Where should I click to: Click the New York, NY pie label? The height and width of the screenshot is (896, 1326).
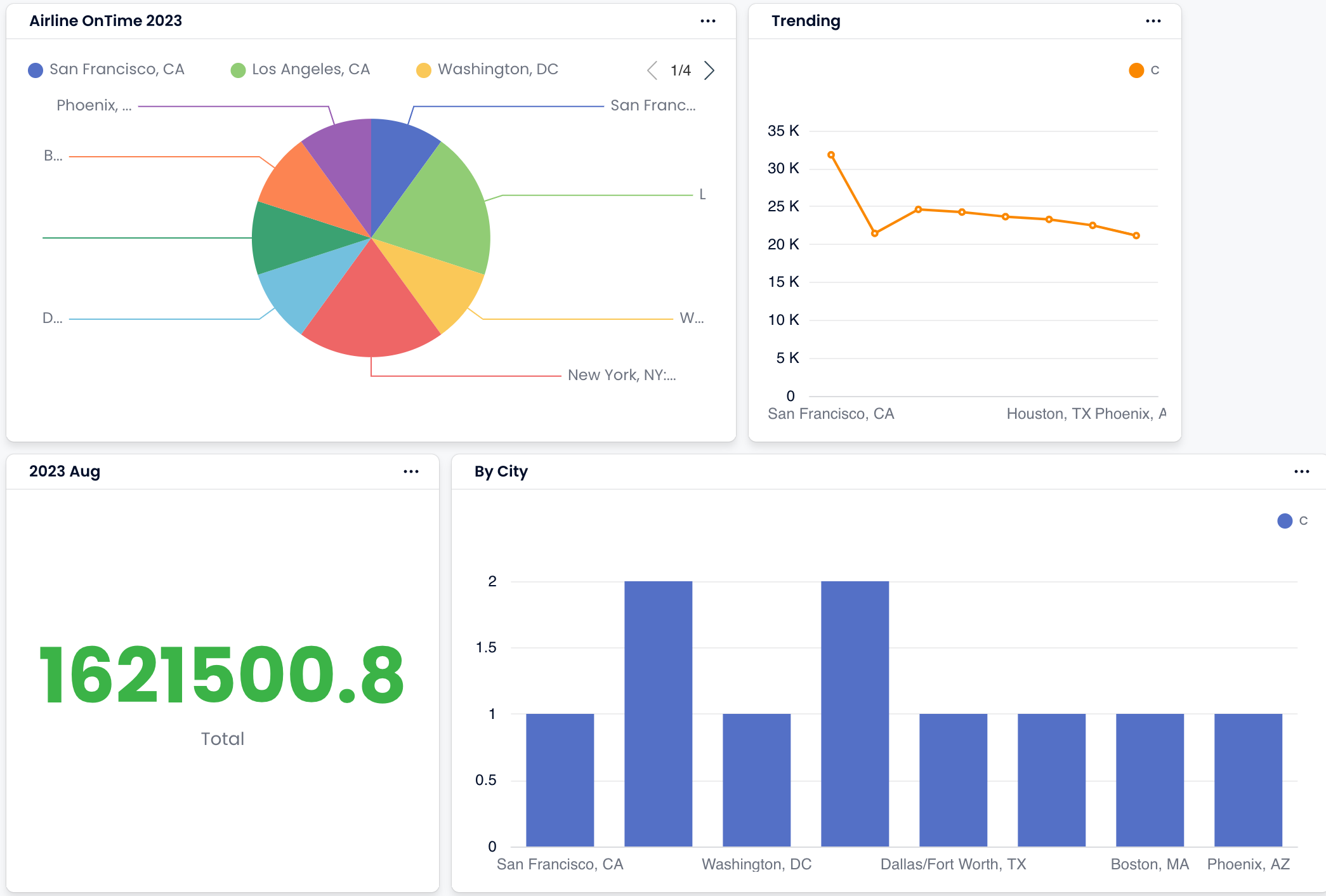pos(622,375)
